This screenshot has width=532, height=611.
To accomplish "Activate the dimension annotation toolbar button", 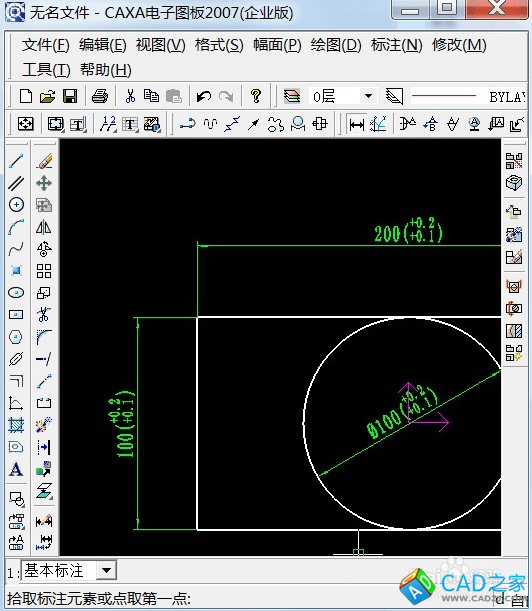I will [x=357, y=125].
